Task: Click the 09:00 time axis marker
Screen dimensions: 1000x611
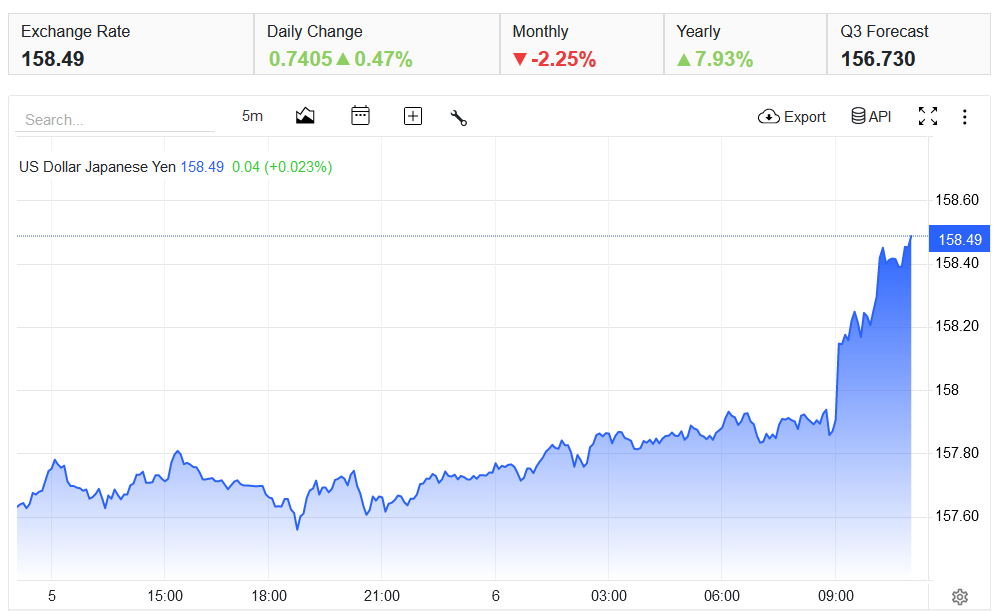Action: [x=835, y=596]
